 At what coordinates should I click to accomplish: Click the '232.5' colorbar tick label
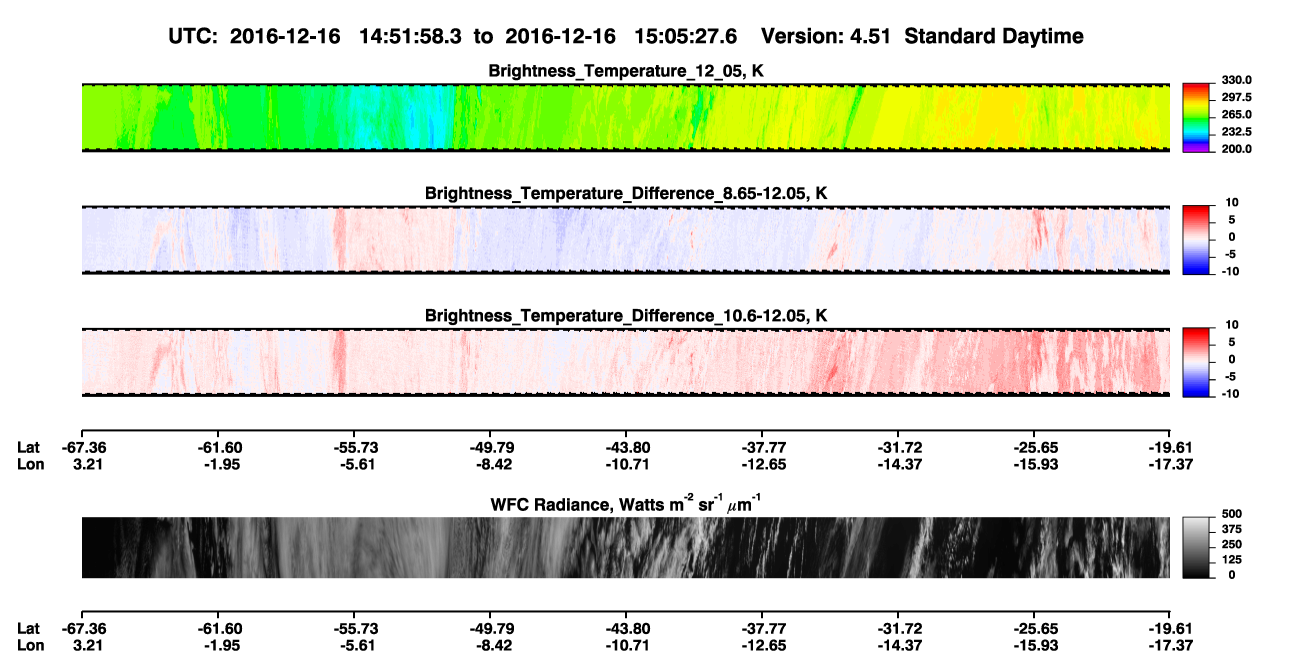(x=1235, y=132)
